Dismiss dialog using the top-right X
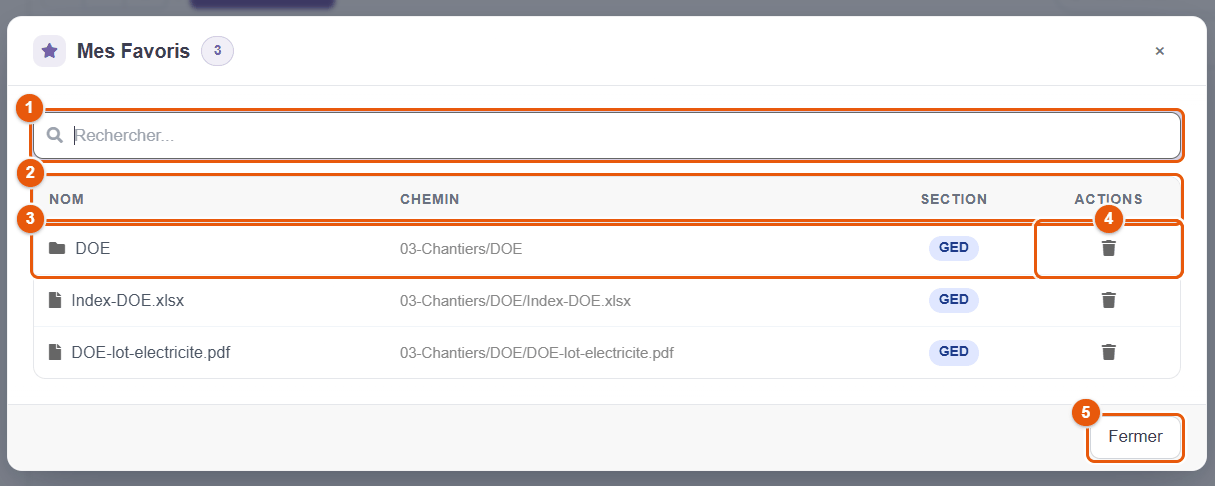 1160,51
